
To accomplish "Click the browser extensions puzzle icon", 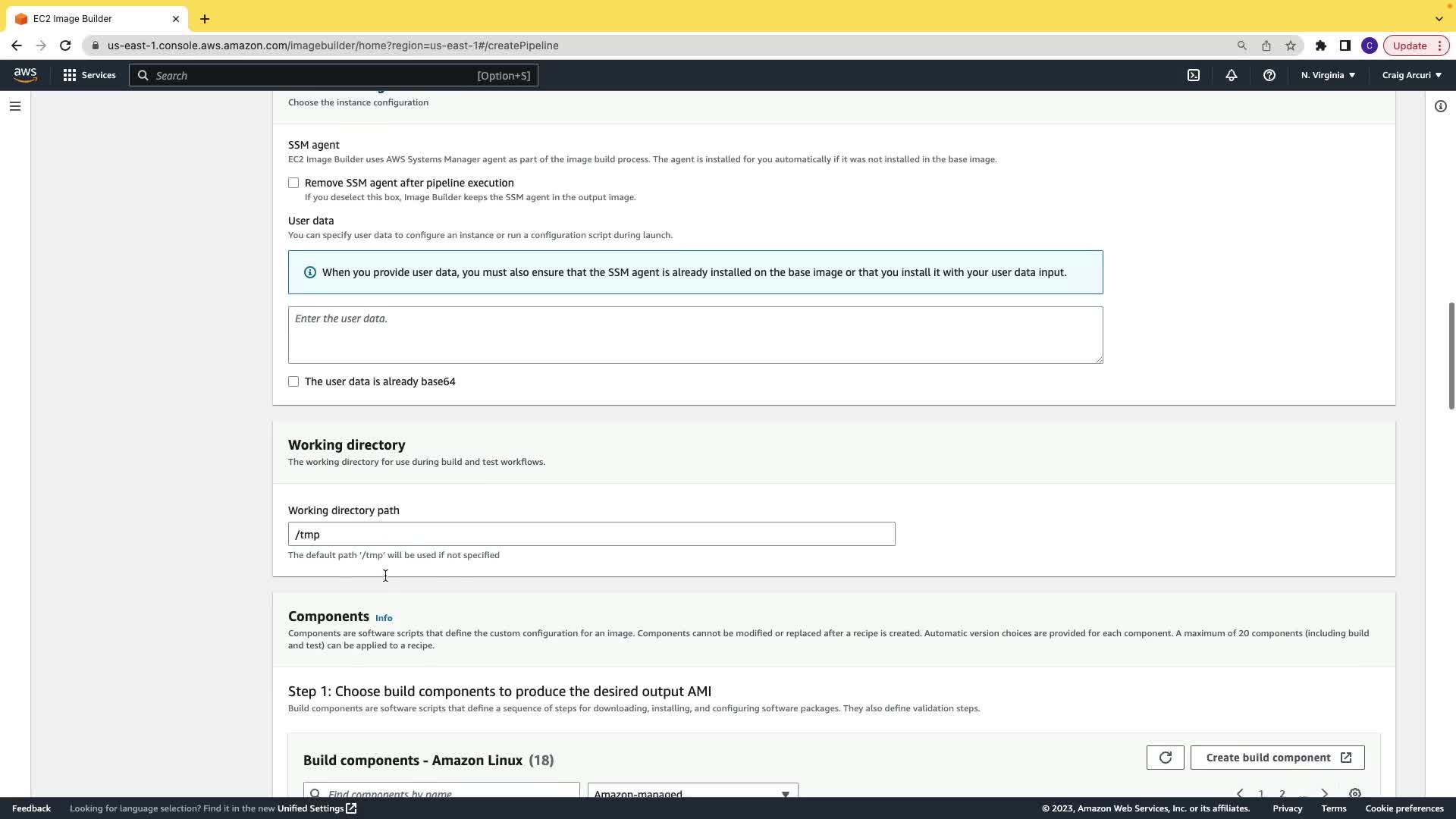I will (1321, 45).
